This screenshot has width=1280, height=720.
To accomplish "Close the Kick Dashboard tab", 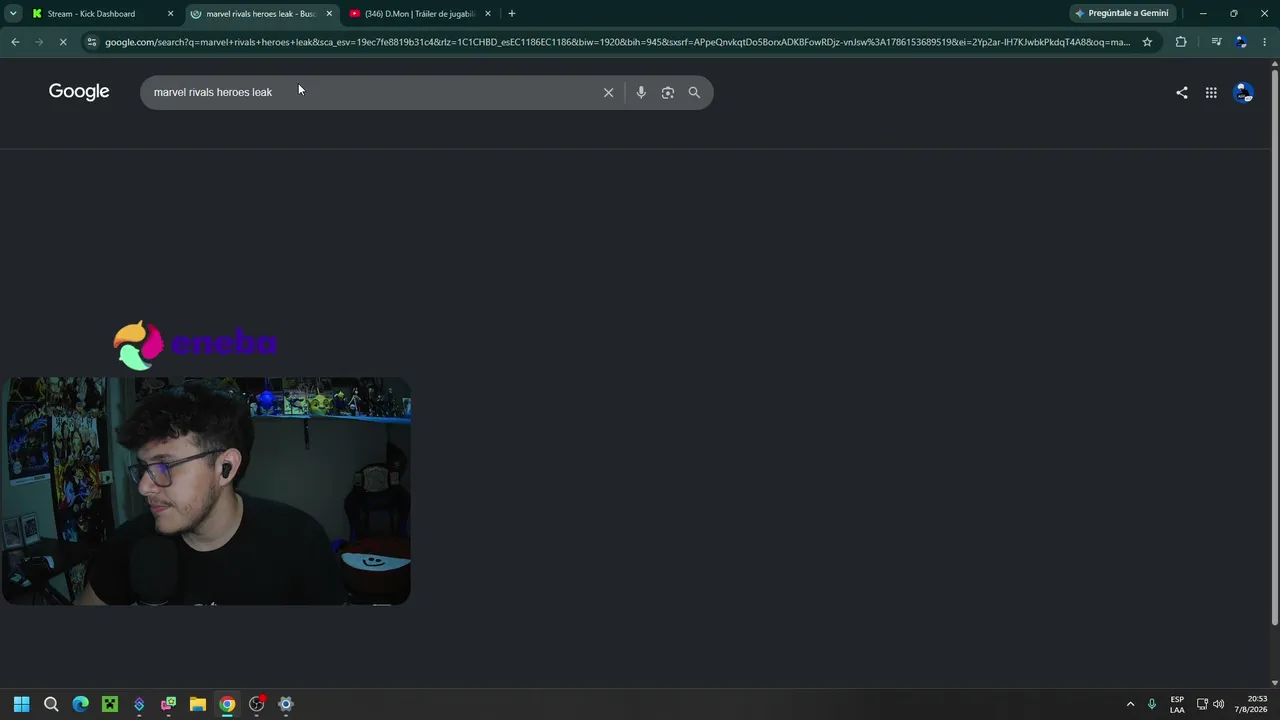I will point(170,14).
